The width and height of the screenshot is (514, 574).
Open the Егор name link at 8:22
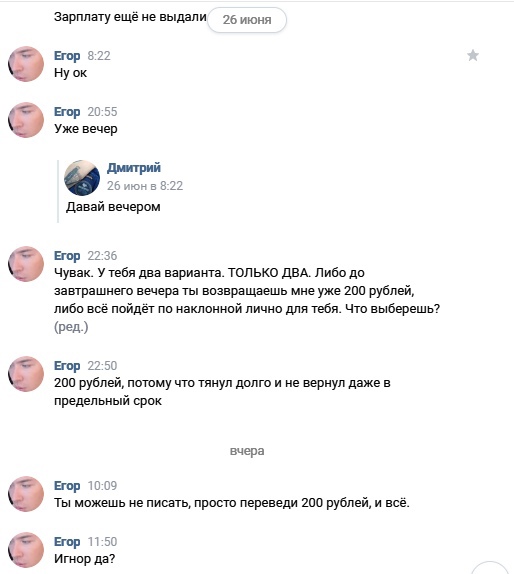pyautogui.click(x=67, y=56)
